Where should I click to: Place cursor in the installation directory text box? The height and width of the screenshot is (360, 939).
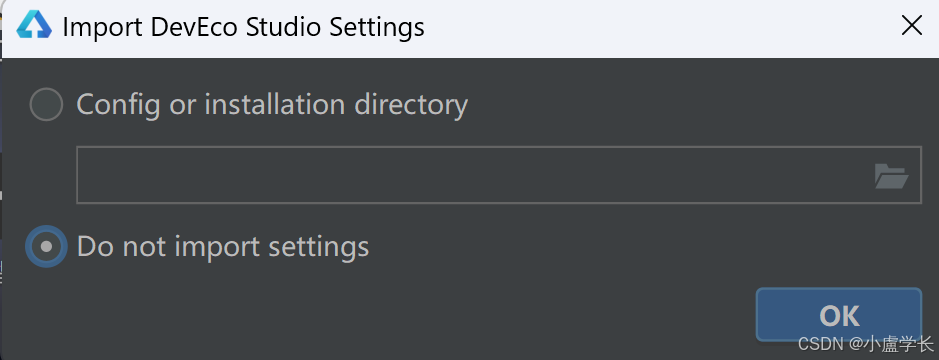pos(498,175)
